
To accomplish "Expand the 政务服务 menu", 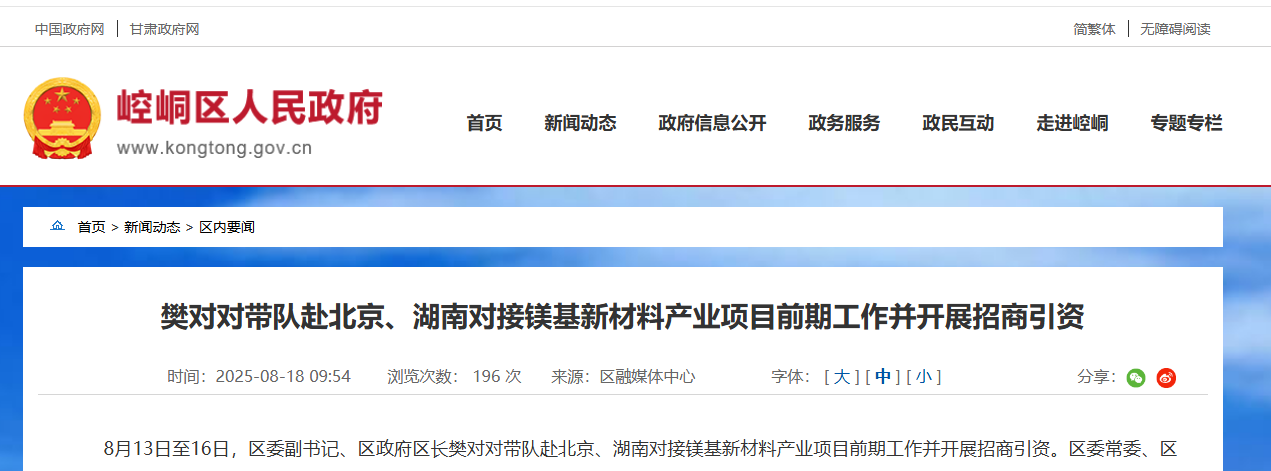I will pos(844,123).
